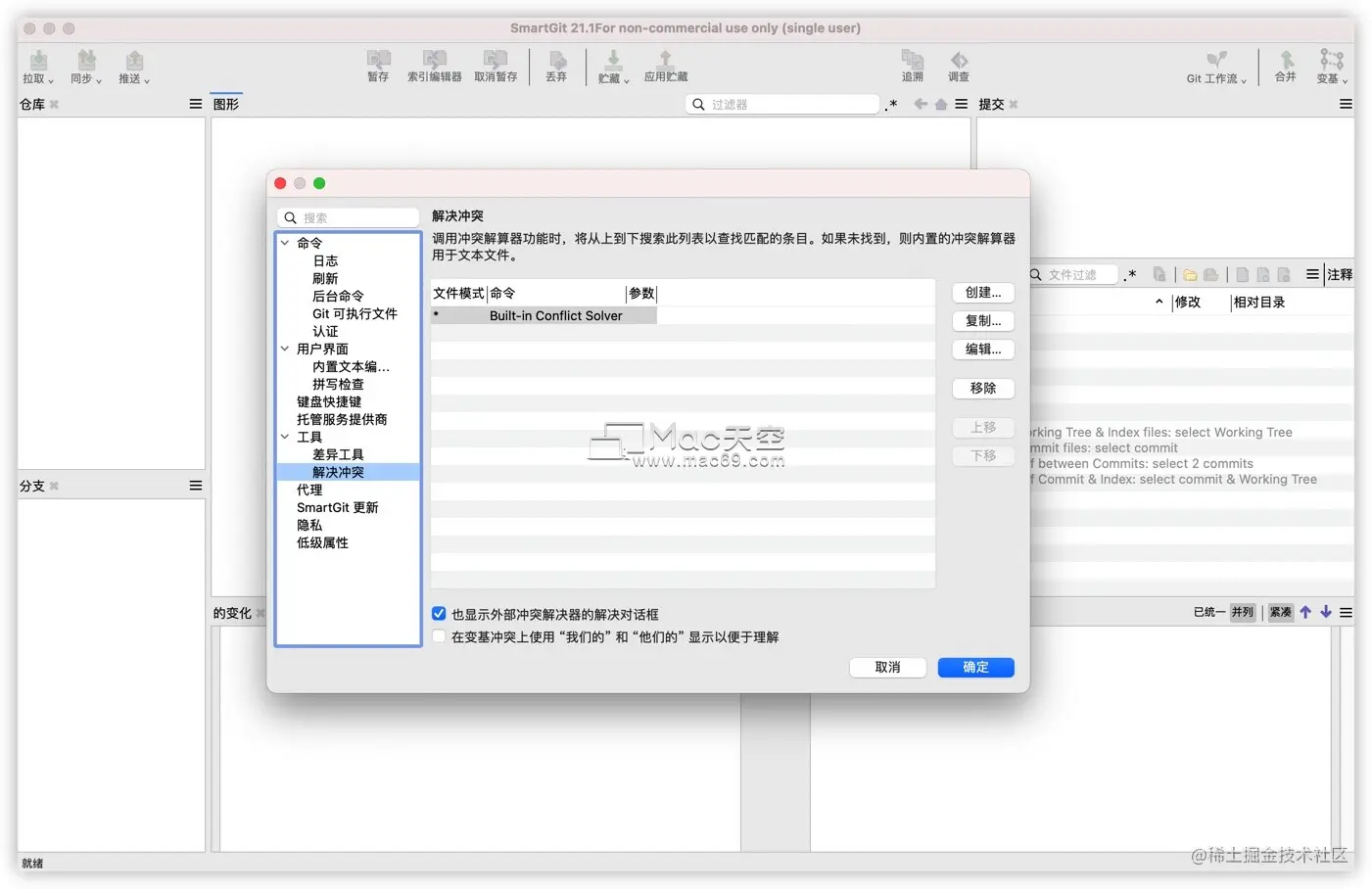Click the yellow folder icon in the files toolbar
The height and width of the screenshot is (889, 1372).
click(1190, 275)
